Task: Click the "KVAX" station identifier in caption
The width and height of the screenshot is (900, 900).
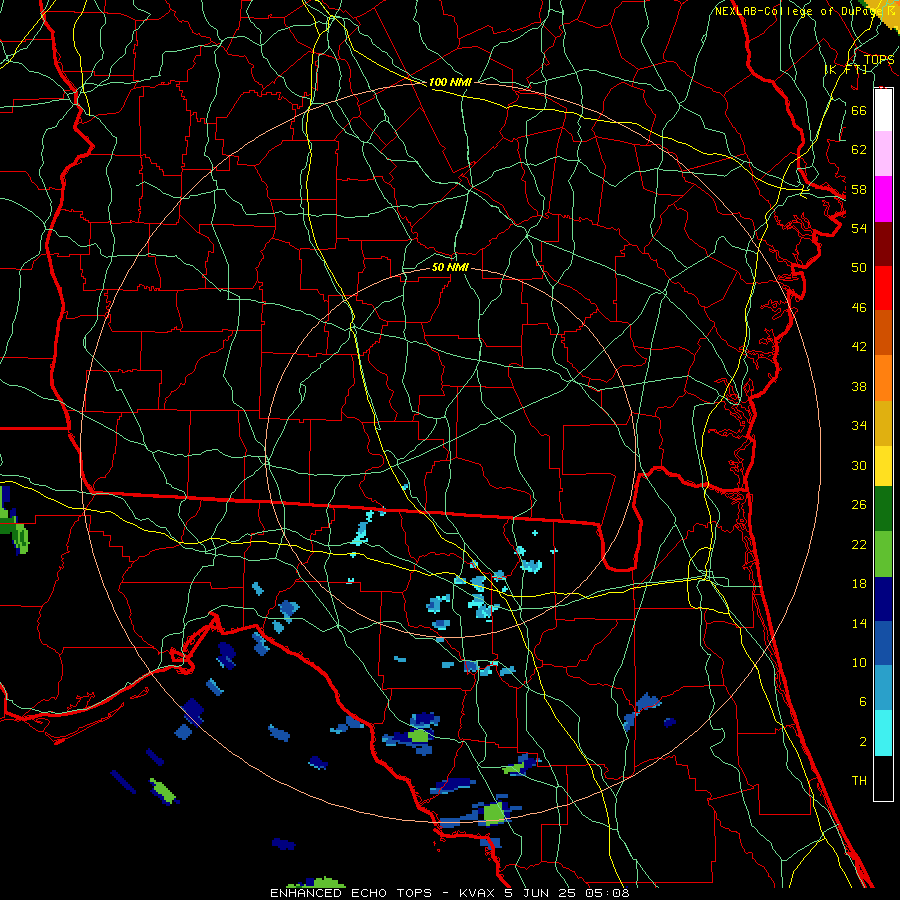Action: tap(476, 893)
